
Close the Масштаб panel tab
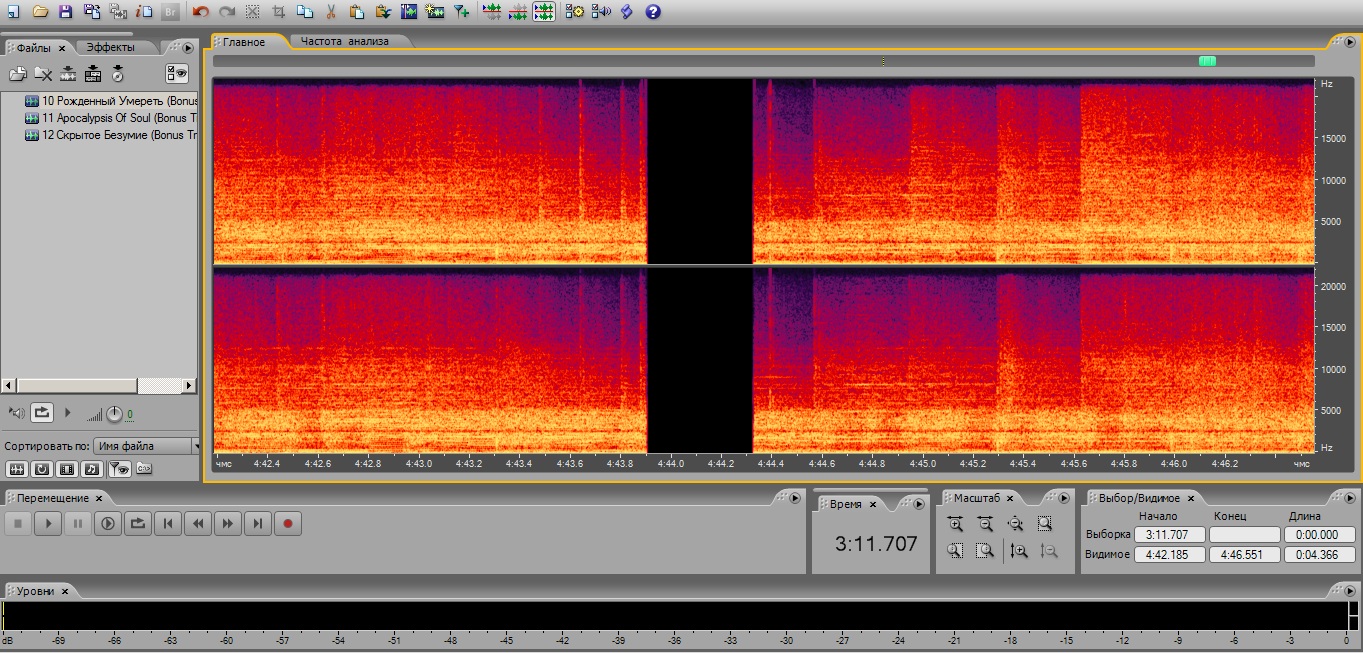pos(1009,498)
